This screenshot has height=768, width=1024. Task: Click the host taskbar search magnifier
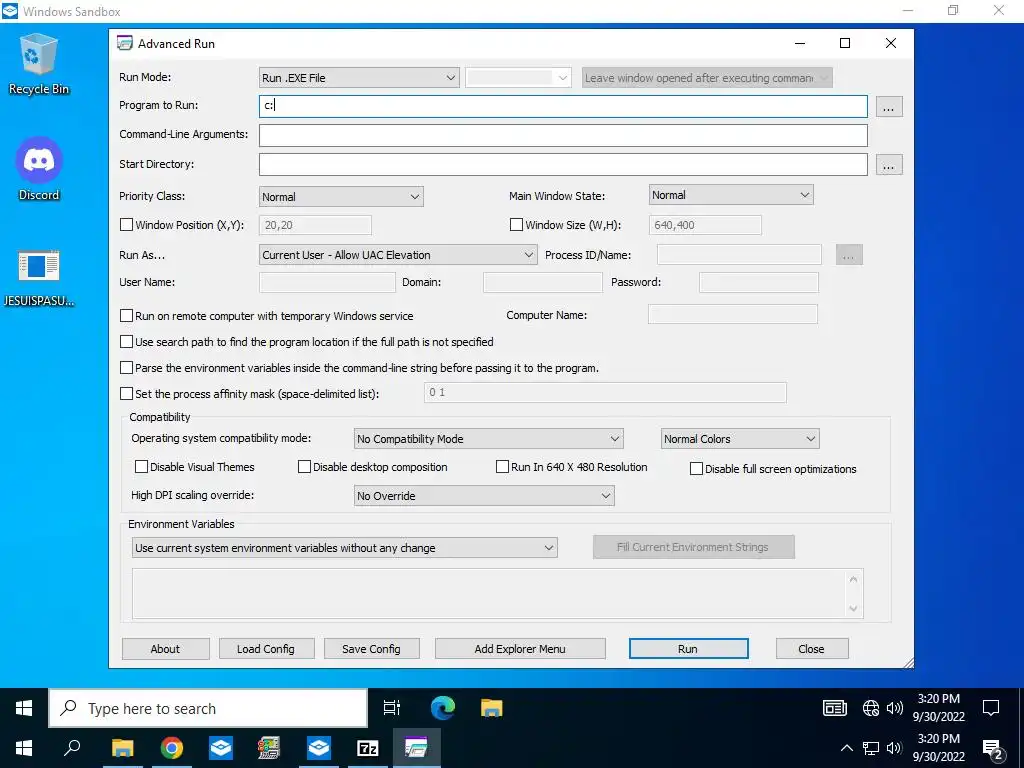pos(72,748)
